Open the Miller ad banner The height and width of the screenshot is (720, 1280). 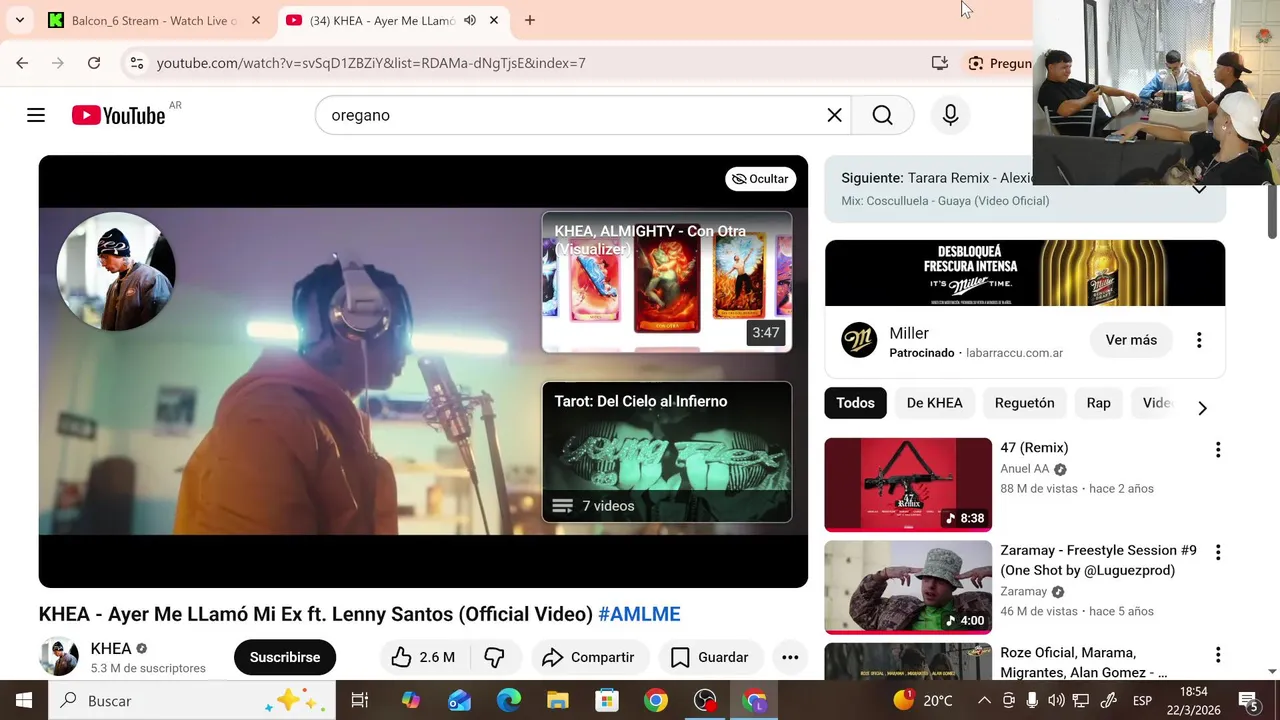[1025, 273]
